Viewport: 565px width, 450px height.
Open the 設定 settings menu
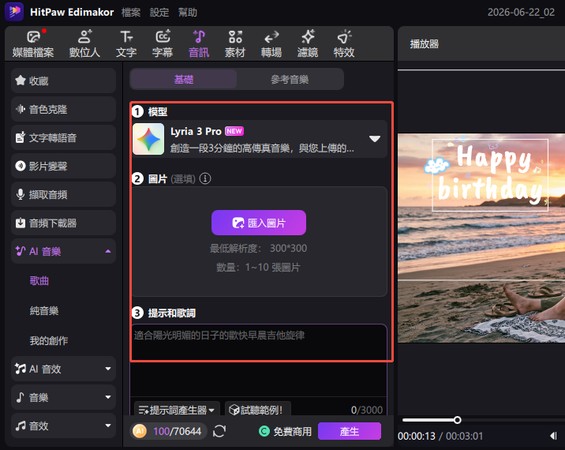[159, 13]
